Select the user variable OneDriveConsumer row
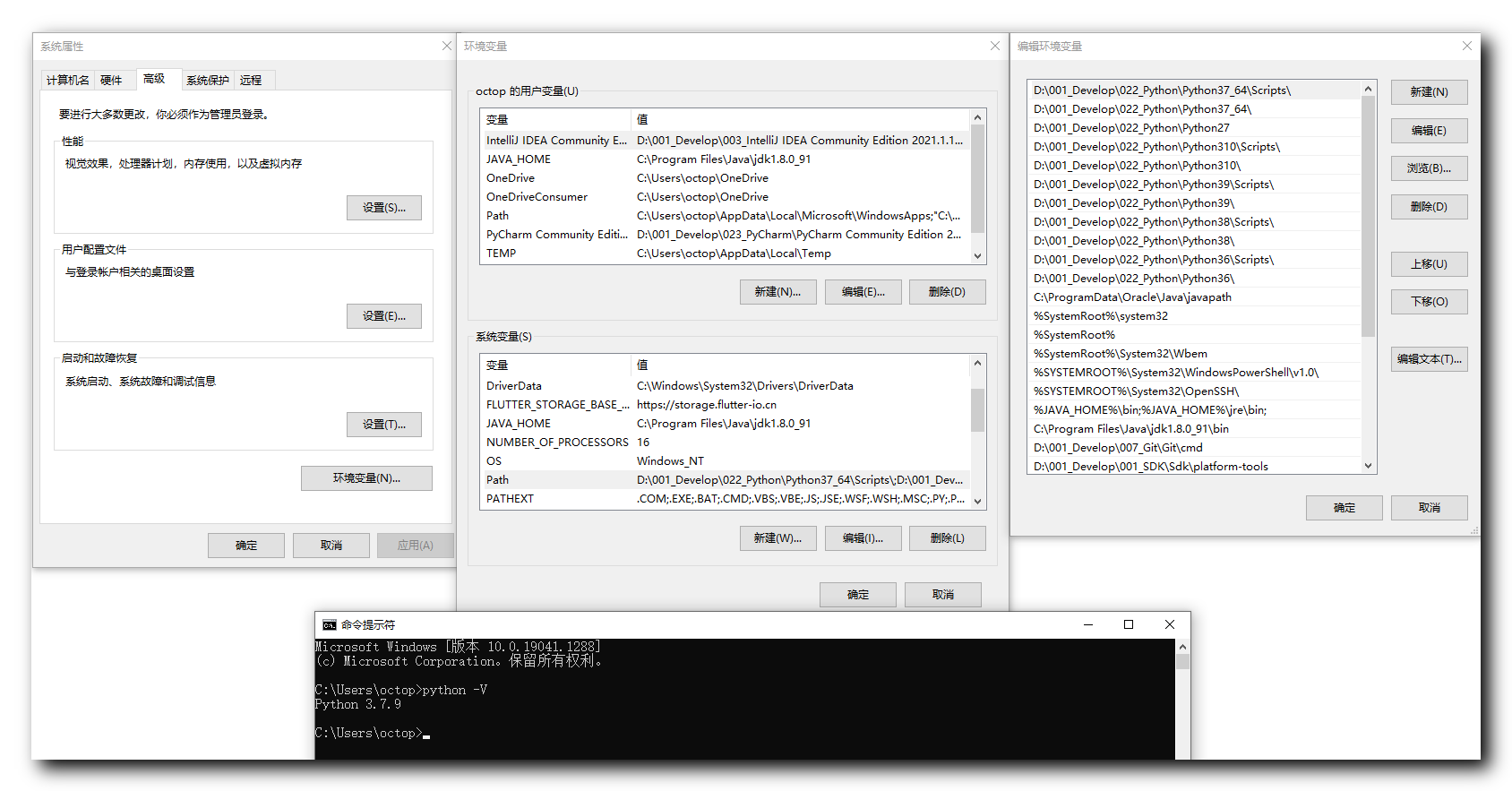The height and width of the screenshot is (791, 1512). 725,197
